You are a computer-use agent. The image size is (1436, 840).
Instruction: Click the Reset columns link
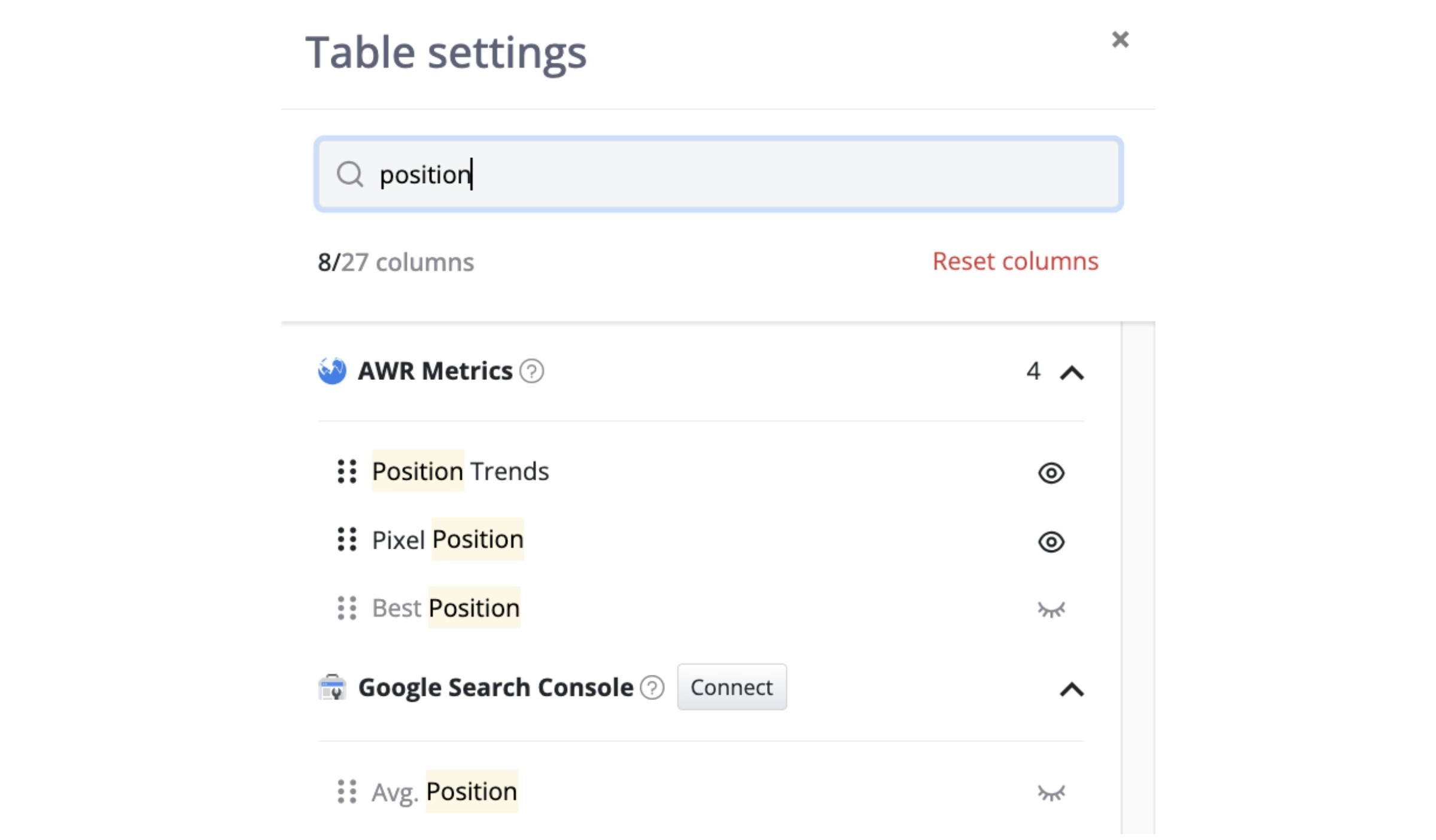point(1015,261)
